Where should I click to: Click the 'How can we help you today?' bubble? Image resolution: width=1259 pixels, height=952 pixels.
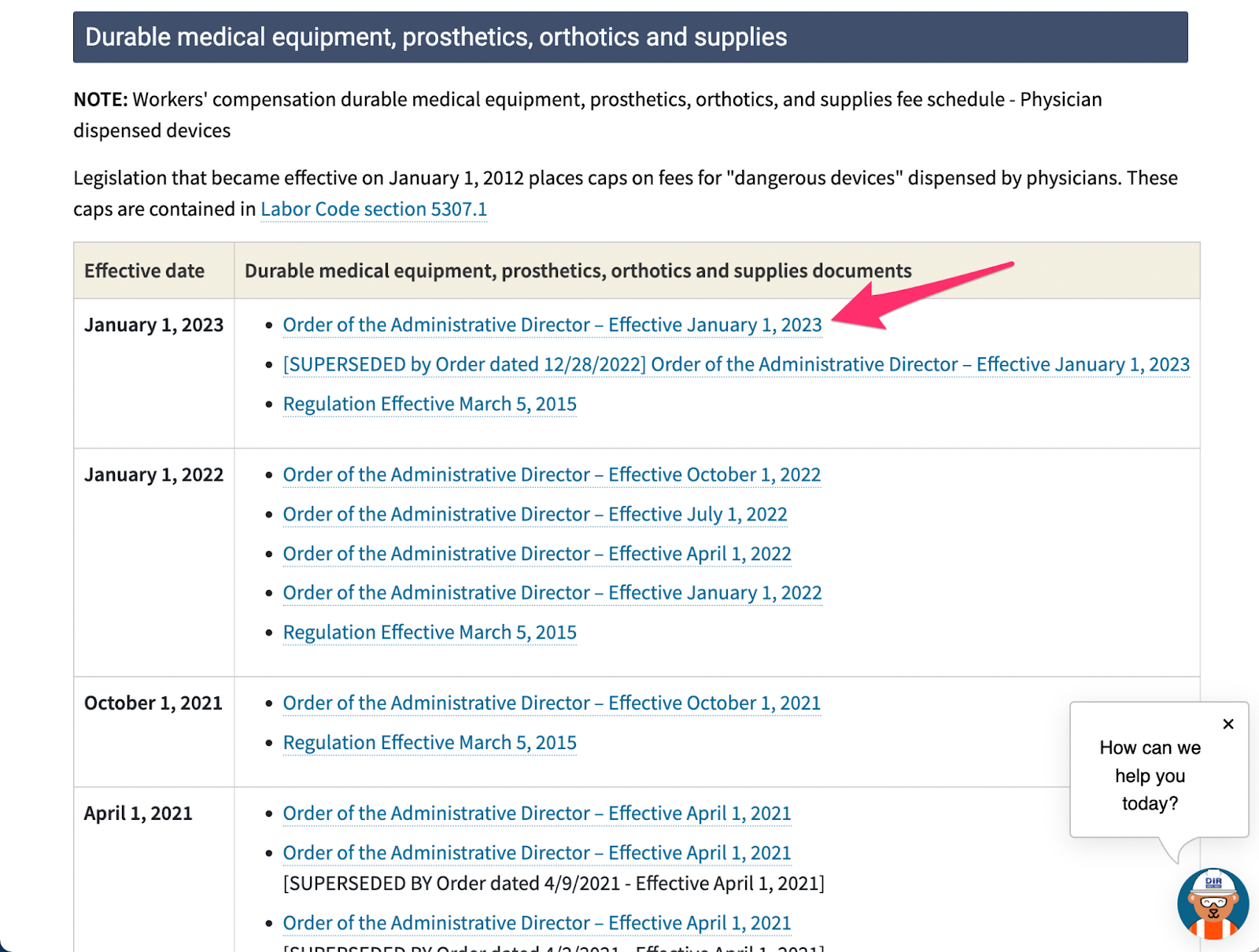1159,769
